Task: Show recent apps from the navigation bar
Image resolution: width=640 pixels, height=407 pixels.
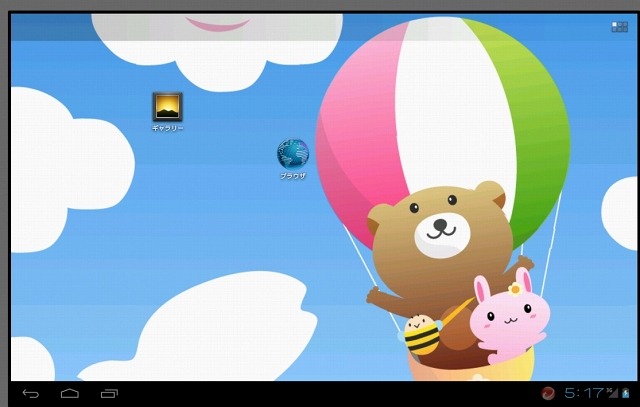Action: coord(109,393)
